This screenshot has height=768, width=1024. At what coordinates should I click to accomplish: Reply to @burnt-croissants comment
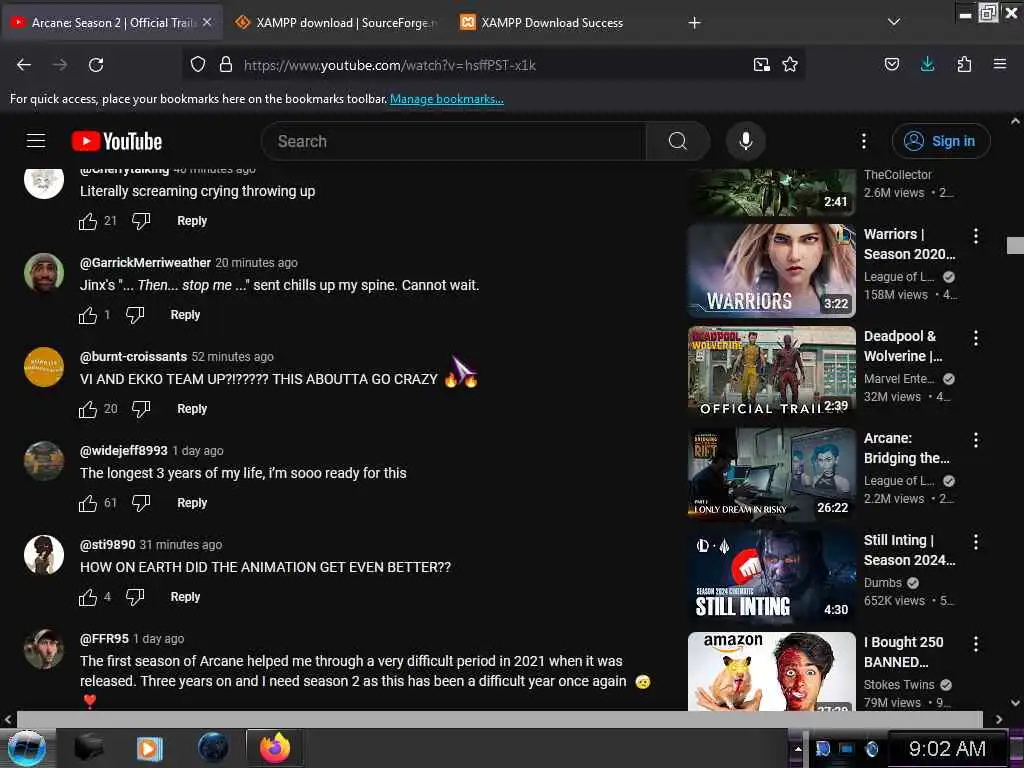click(x=192, y=409)
